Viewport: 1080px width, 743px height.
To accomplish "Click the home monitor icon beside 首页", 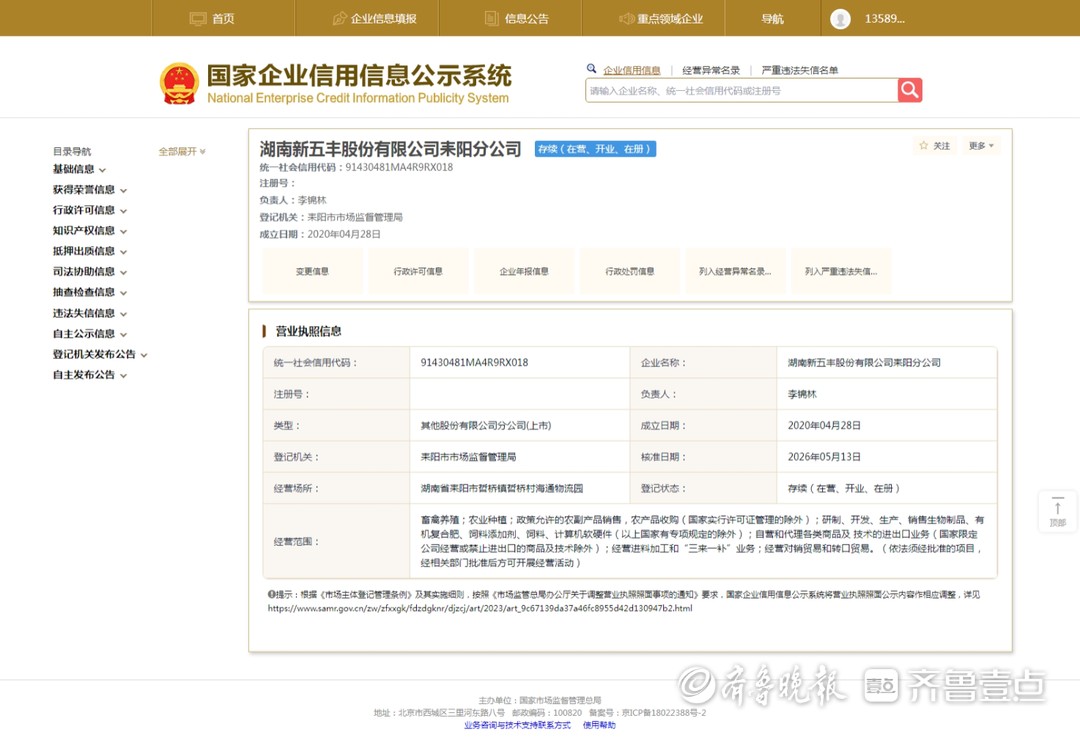I will point(198,19).
